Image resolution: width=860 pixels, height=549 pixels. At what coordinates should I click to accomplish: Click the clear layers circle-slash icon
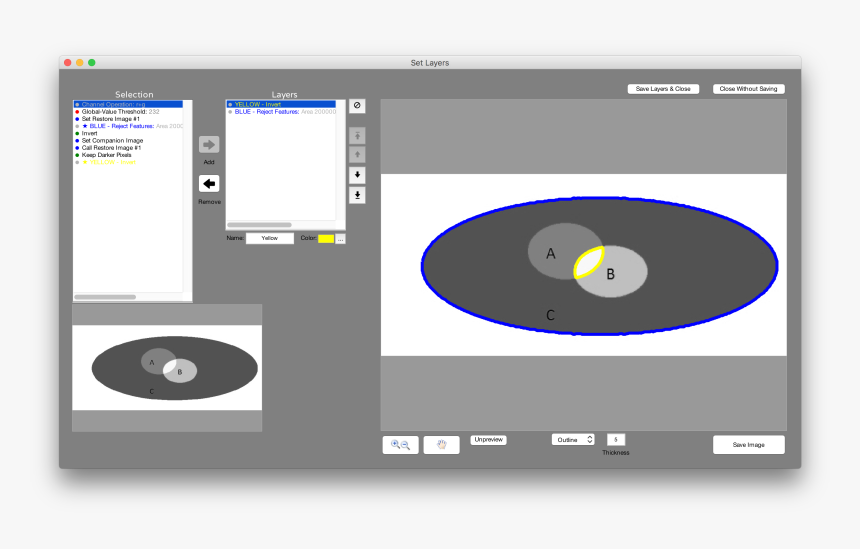click(357, 106)
